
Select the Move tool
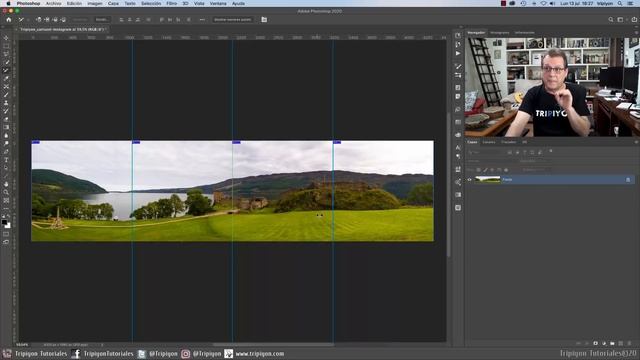(6, 38)
